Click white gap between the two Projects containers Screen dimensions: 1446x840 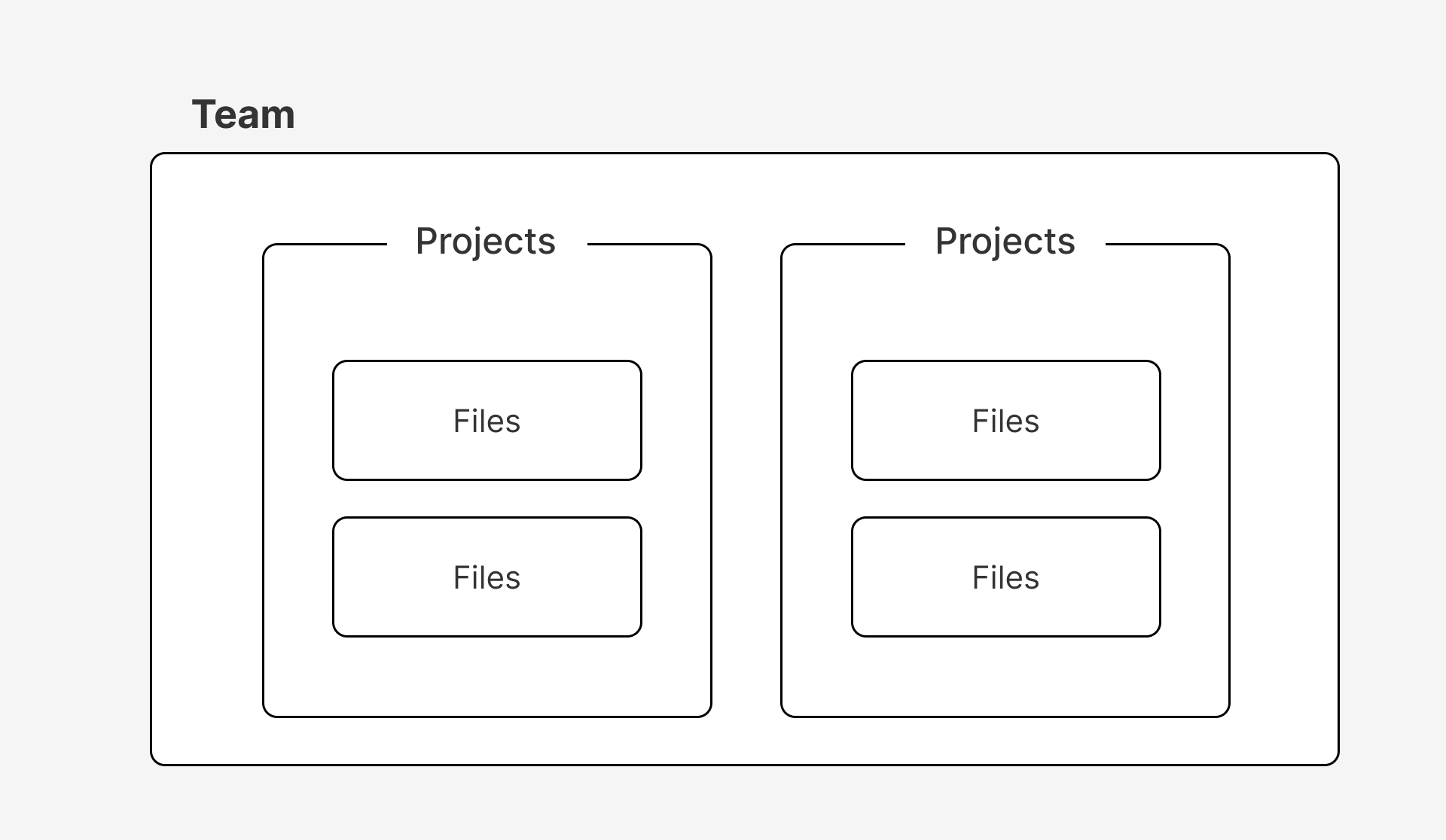pos(746,480)
